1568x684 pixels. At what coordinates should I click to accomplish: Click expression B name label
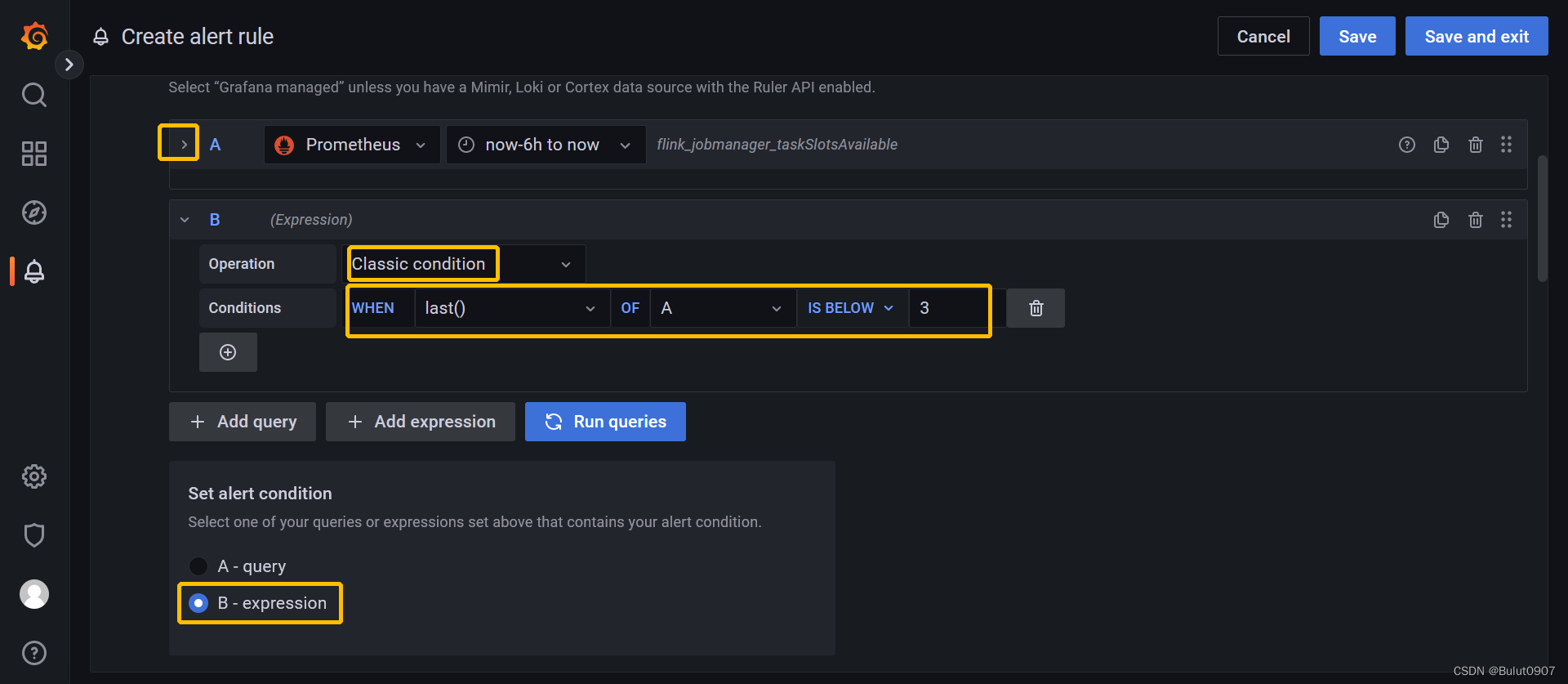tap(215, 220)
